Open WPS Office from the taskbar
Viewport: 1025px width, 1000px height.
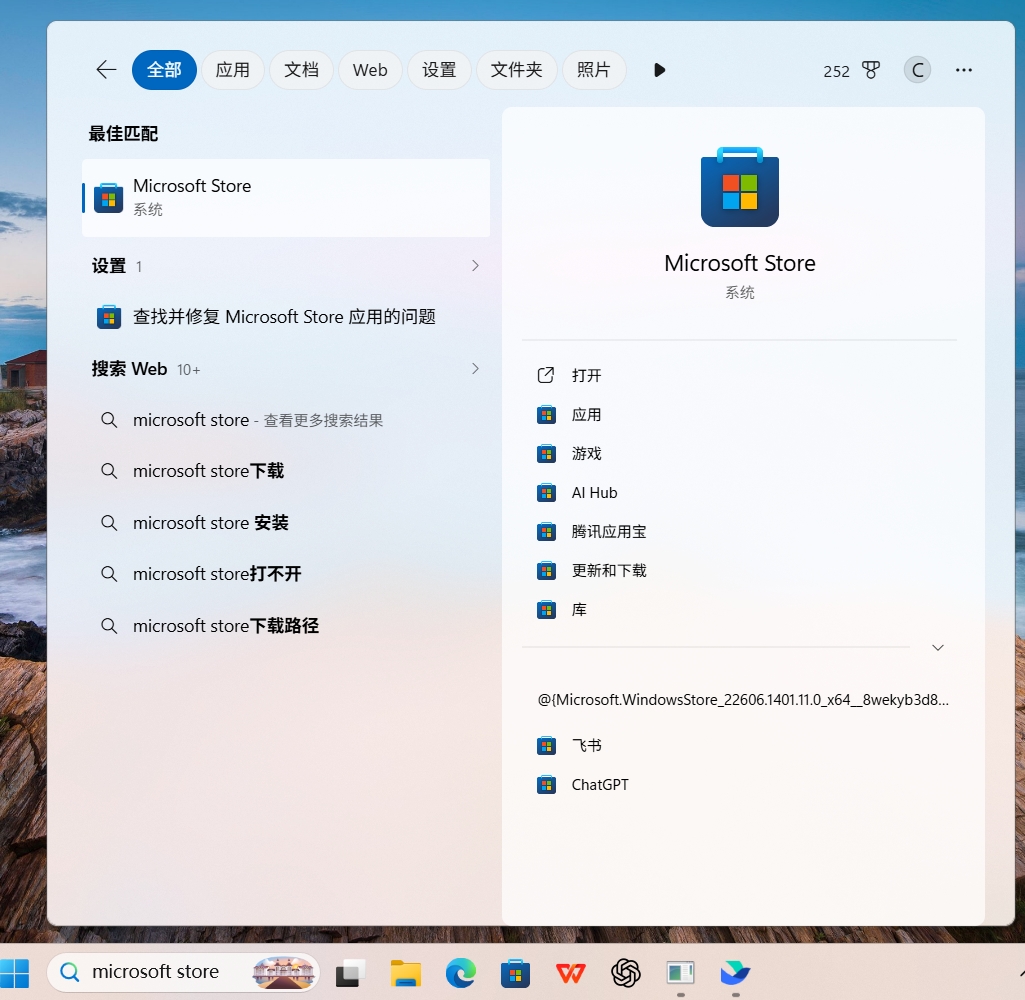click(571, 973)
